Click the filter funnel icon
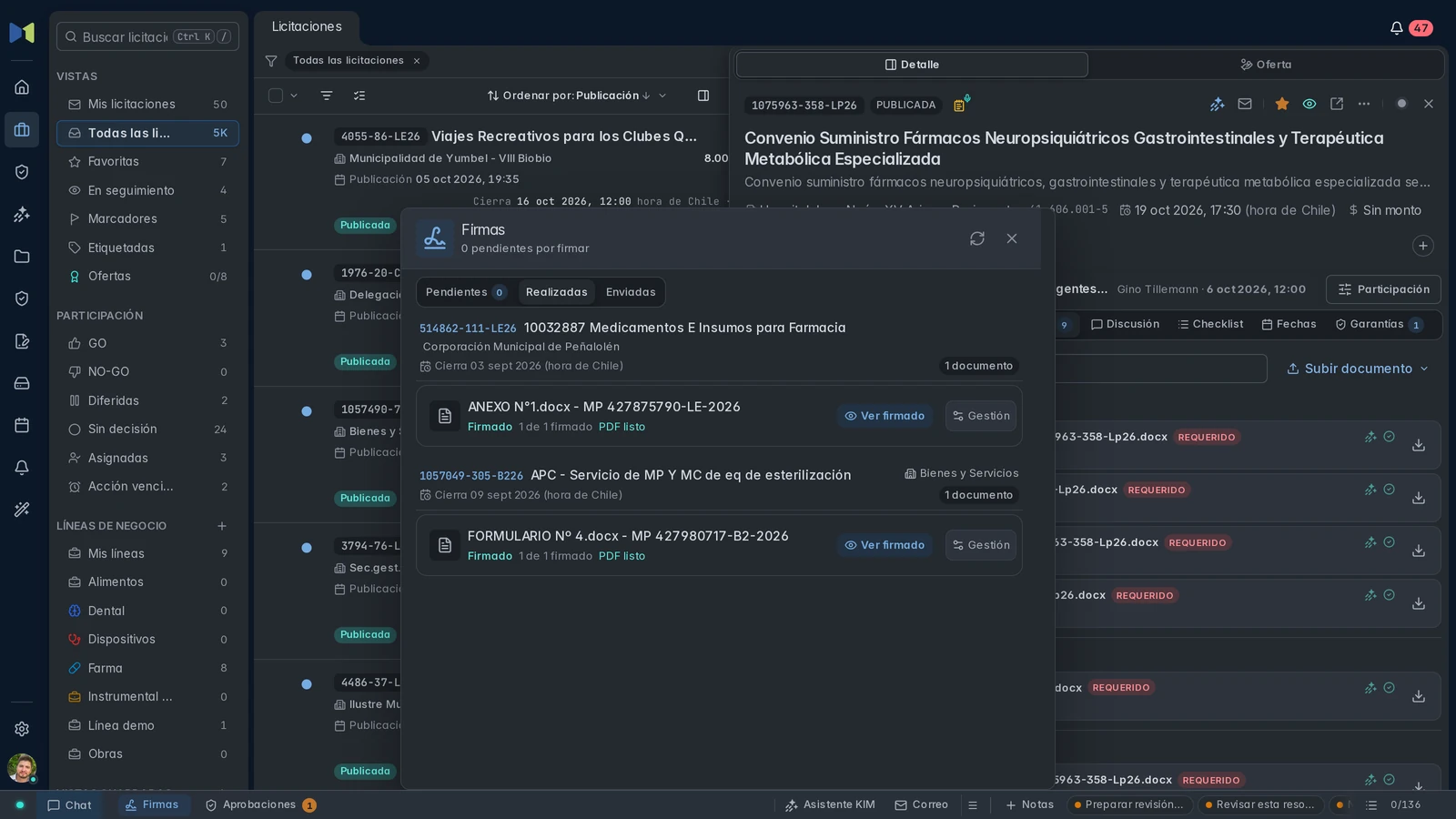 (x=271, y=61)
